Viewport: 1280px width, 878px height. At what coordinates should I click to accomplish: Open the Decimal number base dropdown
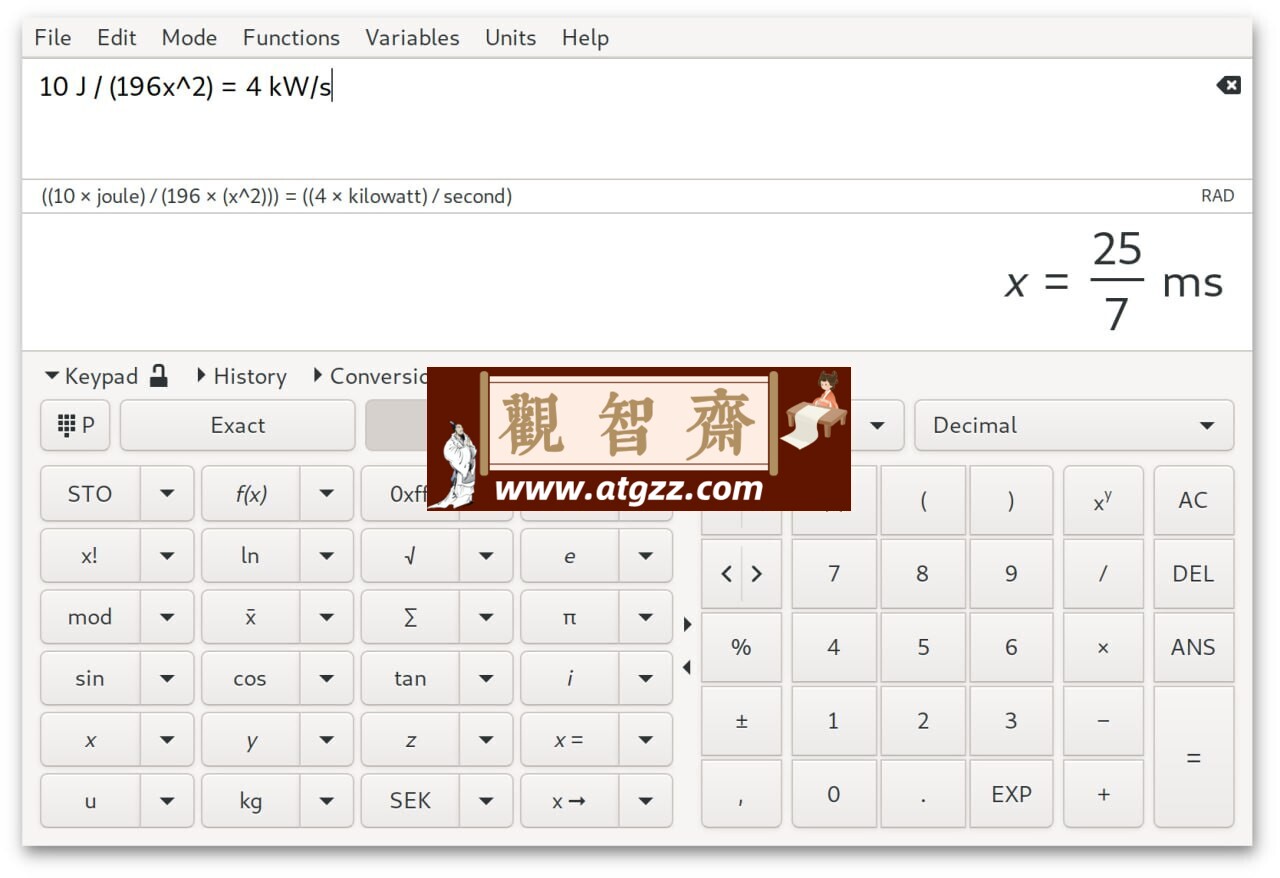coord(1074,425)
